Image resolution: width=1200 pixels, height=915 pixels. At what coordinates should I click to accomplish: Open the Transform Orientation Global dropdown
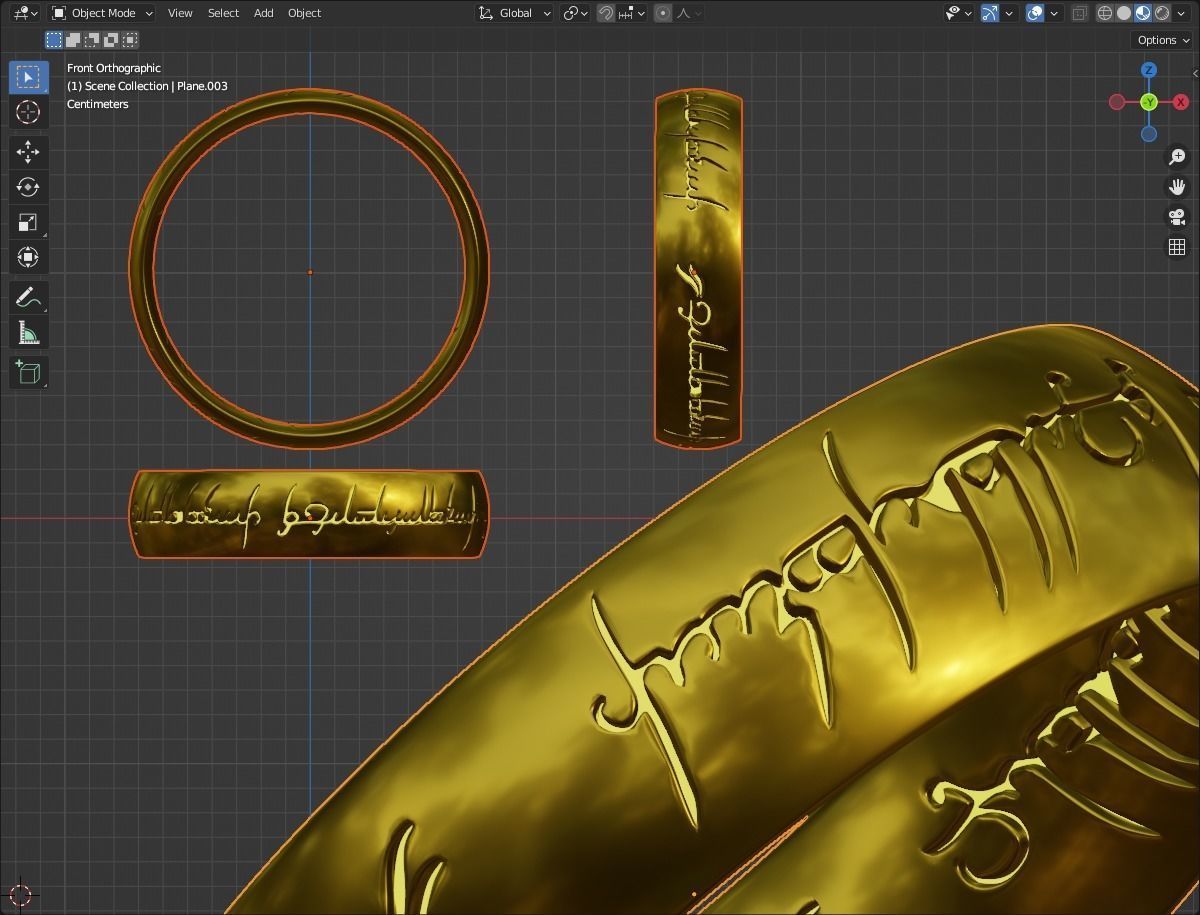[x=513, y=13]
